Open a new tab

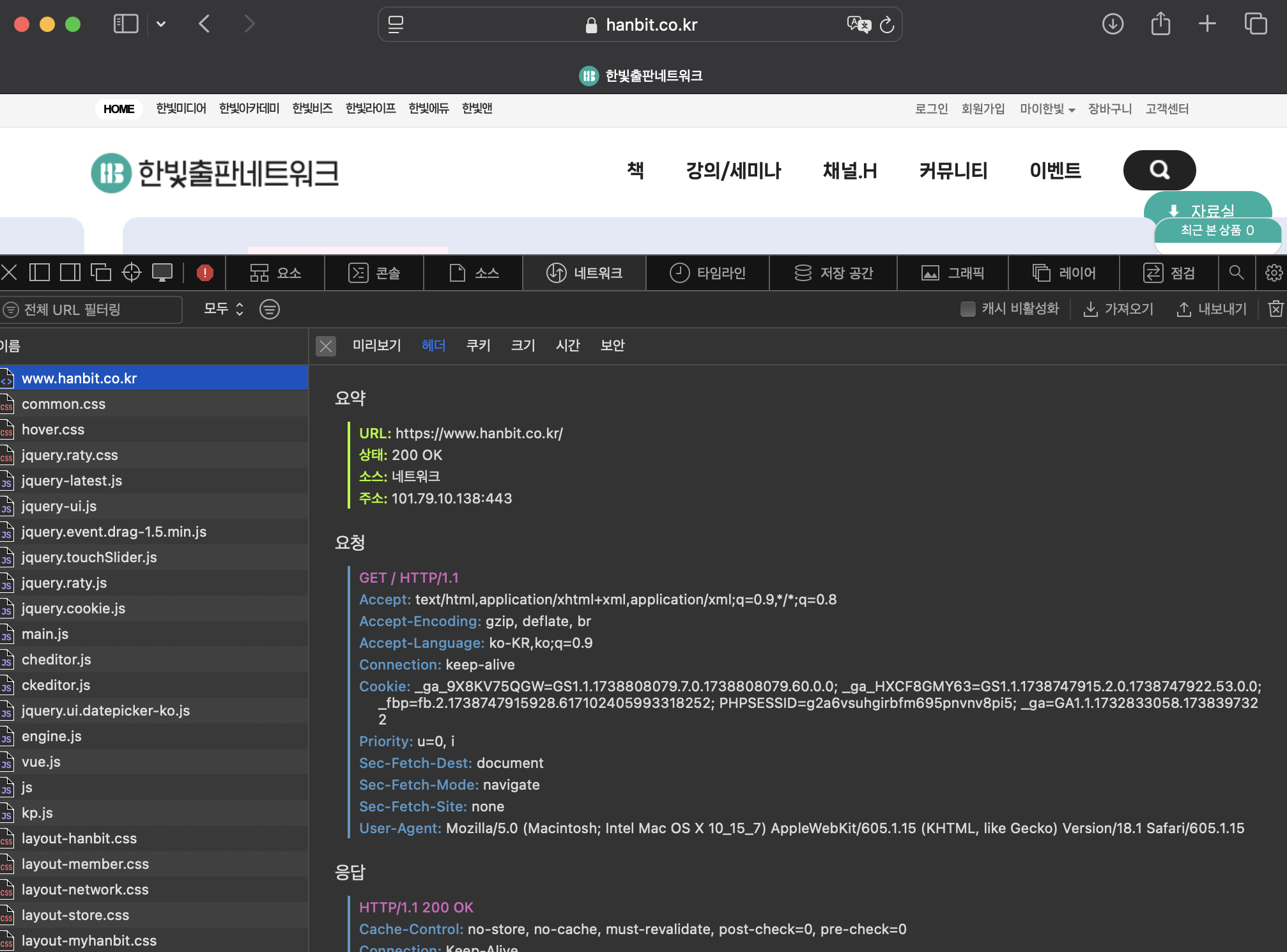[1207, 24]
